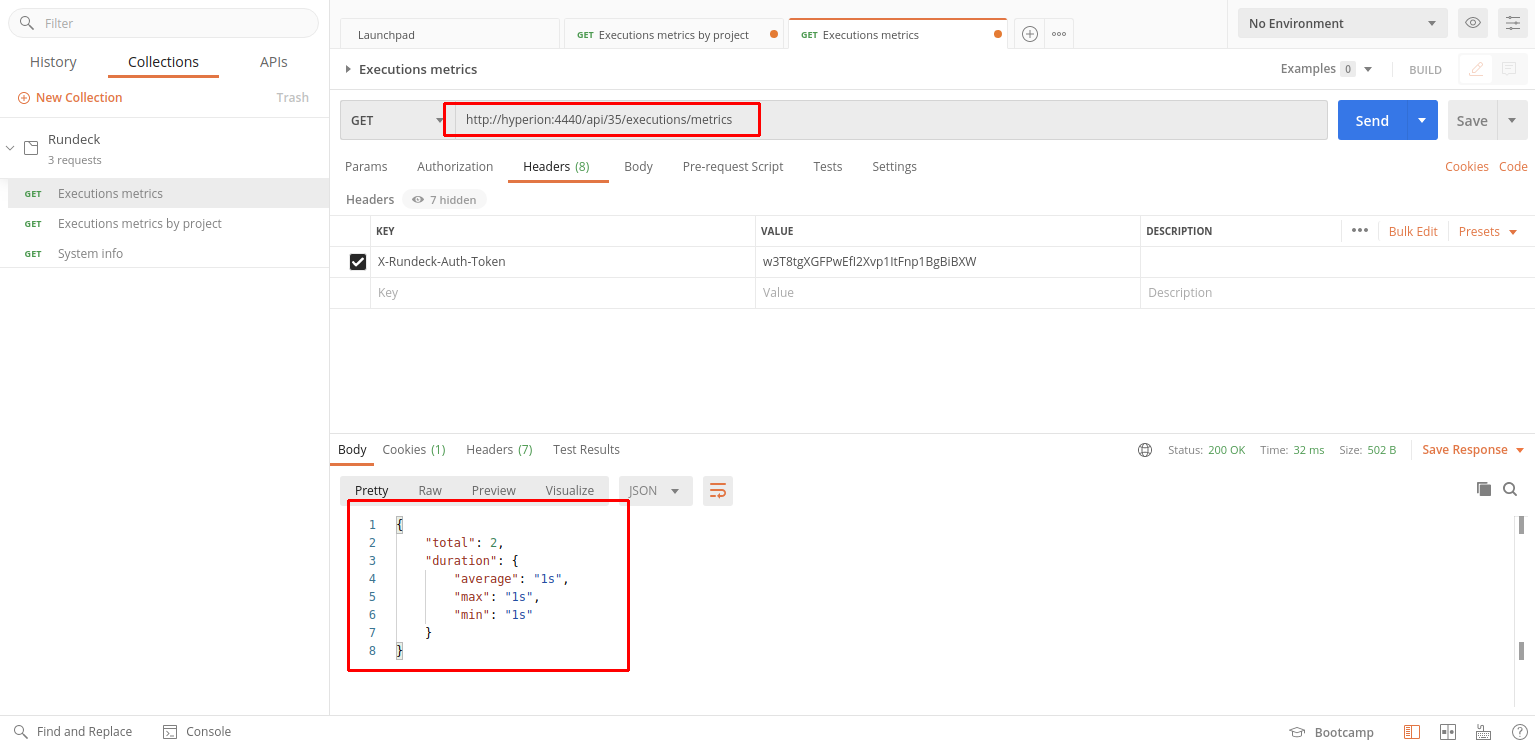Toggle visibility of hidden headers
Screen dimensions: 1535x747
pos(444,199)
